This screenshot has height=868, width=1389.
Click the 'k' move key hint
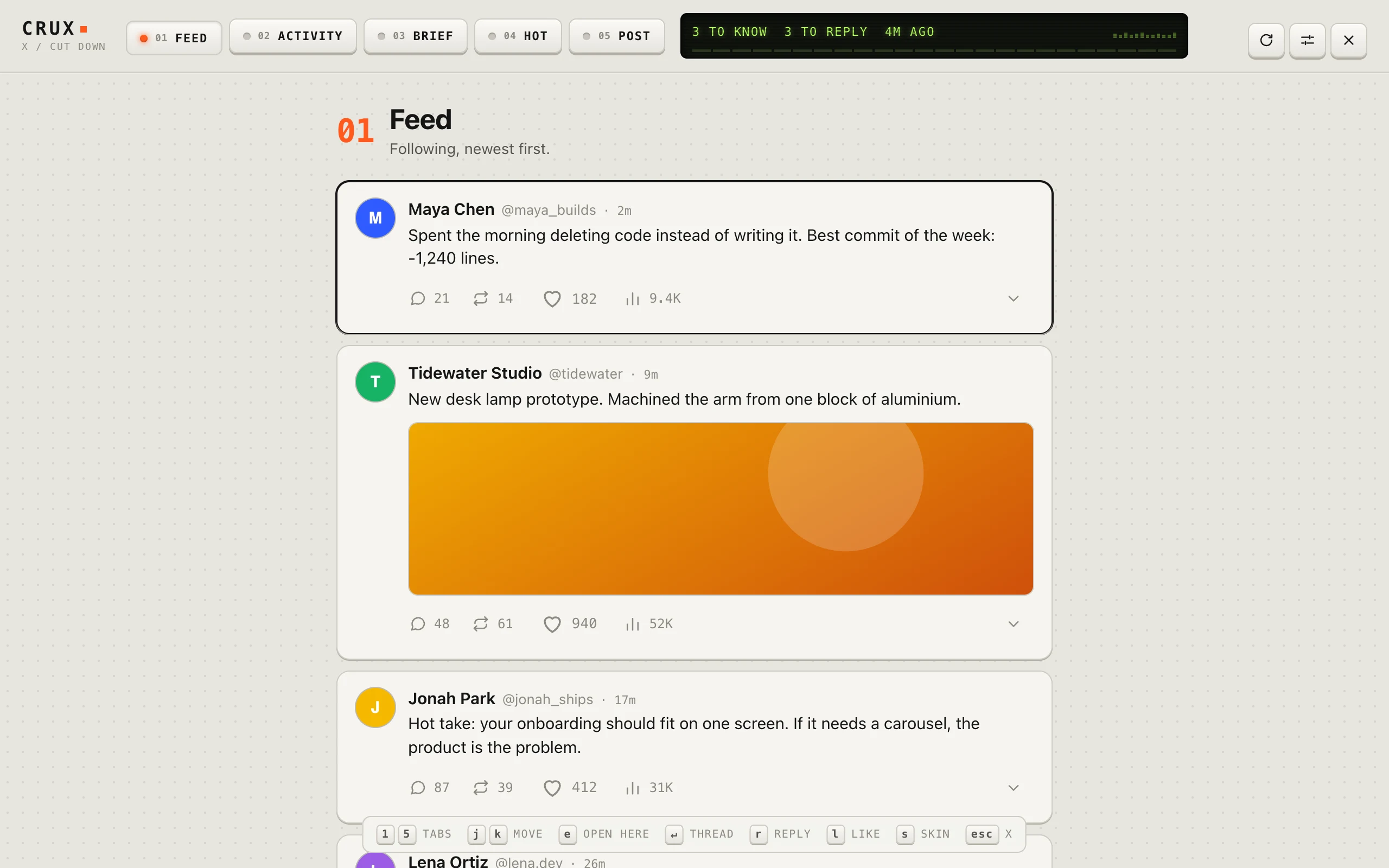click(498, 834)
